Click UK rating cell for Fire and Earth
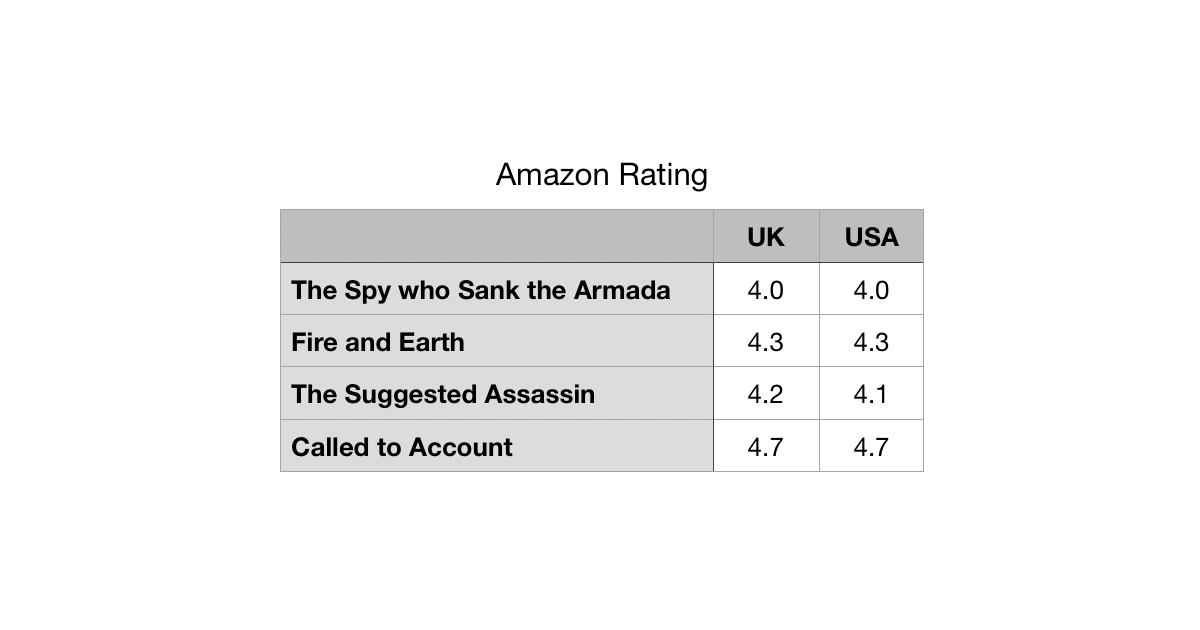 [x=766, y=342]
